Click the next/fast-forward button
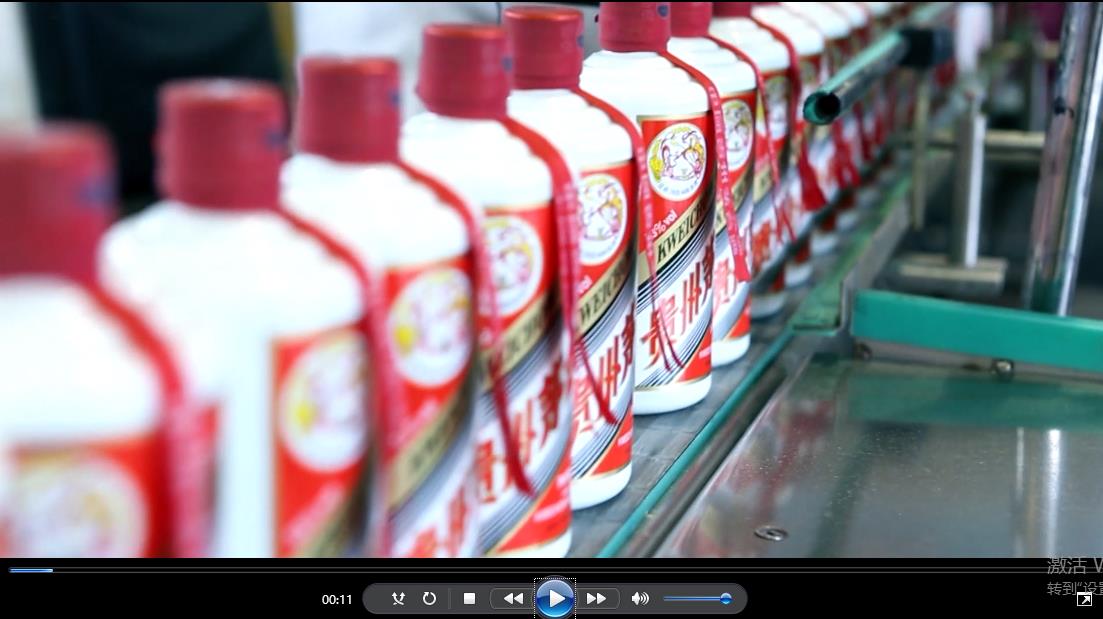Image resolution: width=1103 pixels, height=619 pixels. [x=597, y=599]
